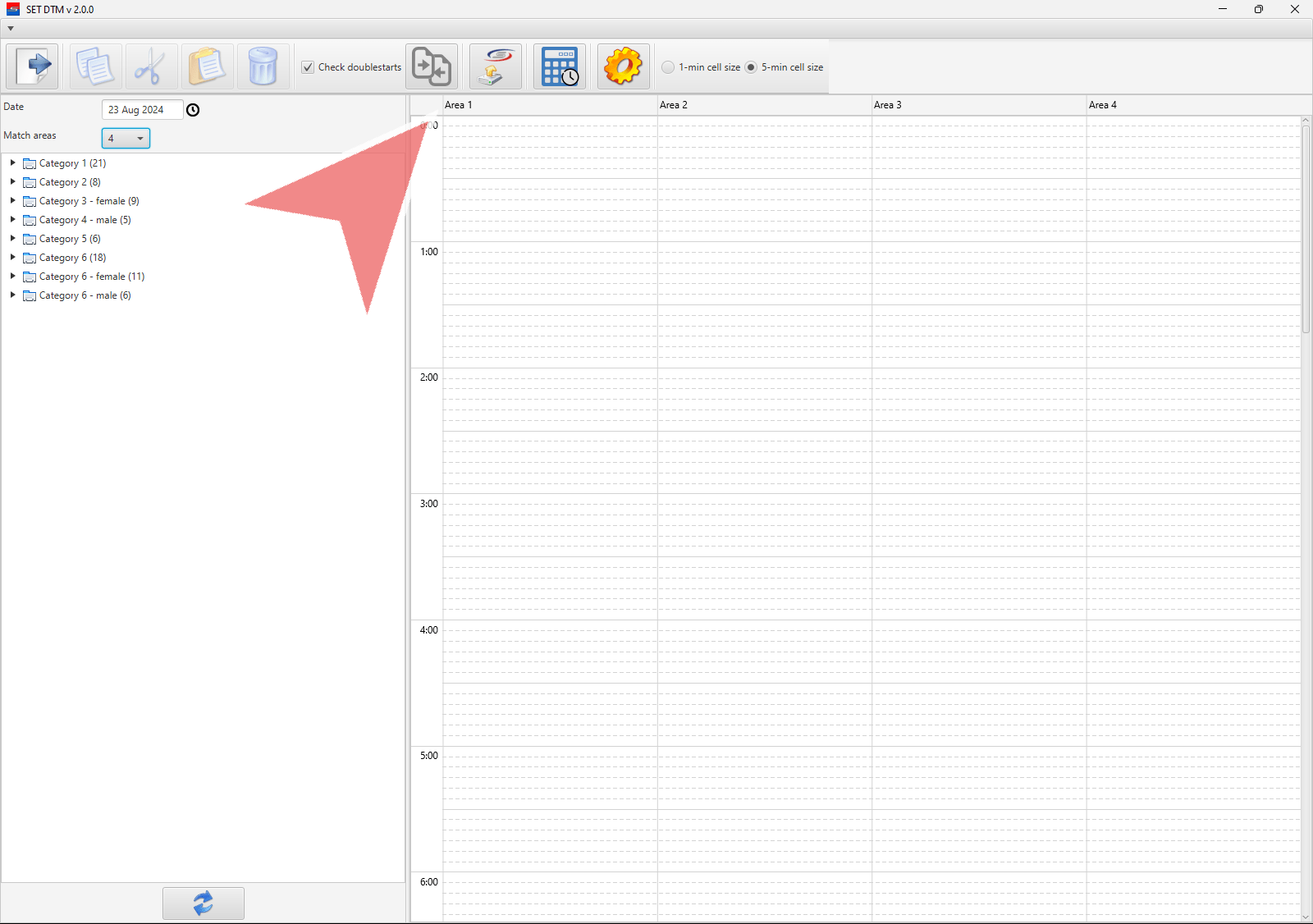The width and height of the screenshot is (1313, 924).
Task: Click the Paste clipboard icon
Action: [x=207, y=66]
